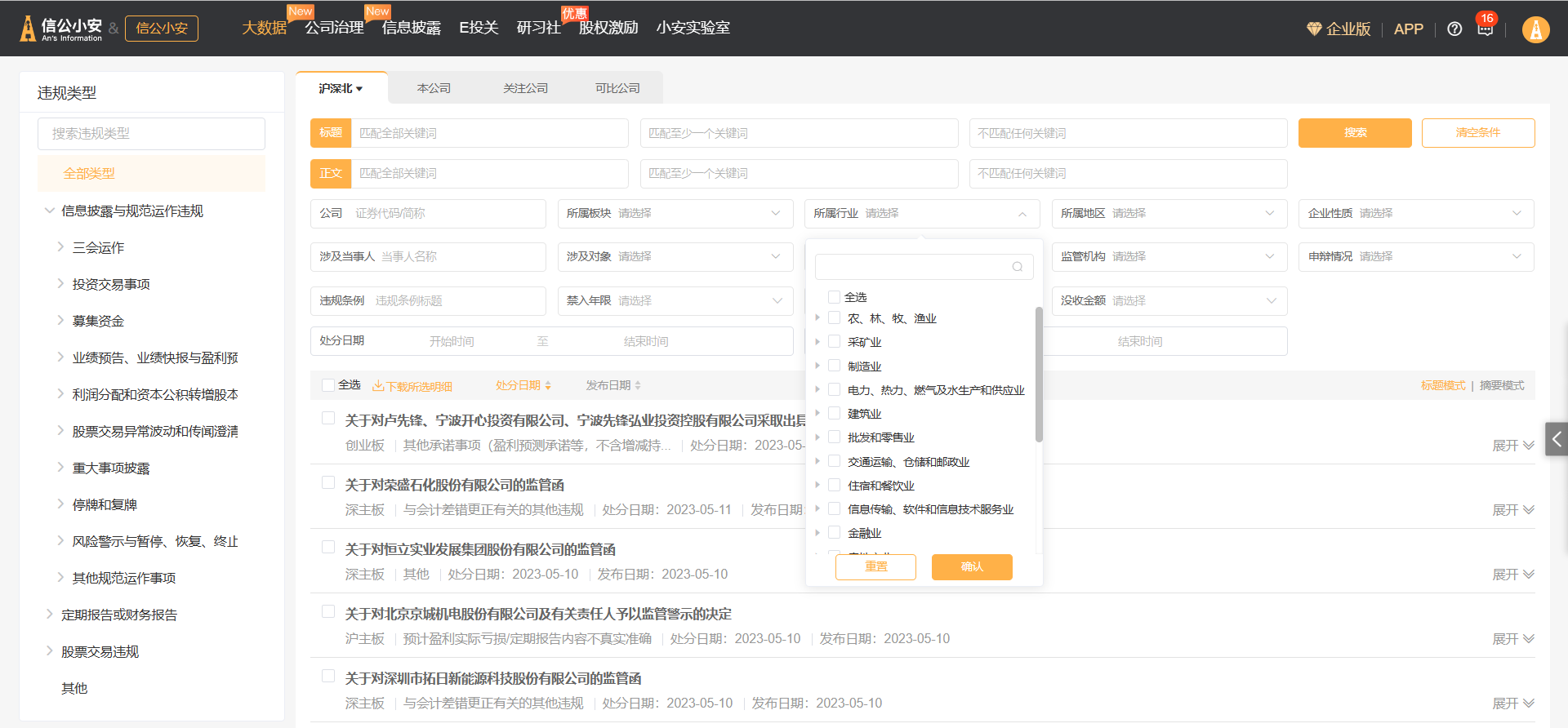Expand arrow next to 金融业

(817, 532)
